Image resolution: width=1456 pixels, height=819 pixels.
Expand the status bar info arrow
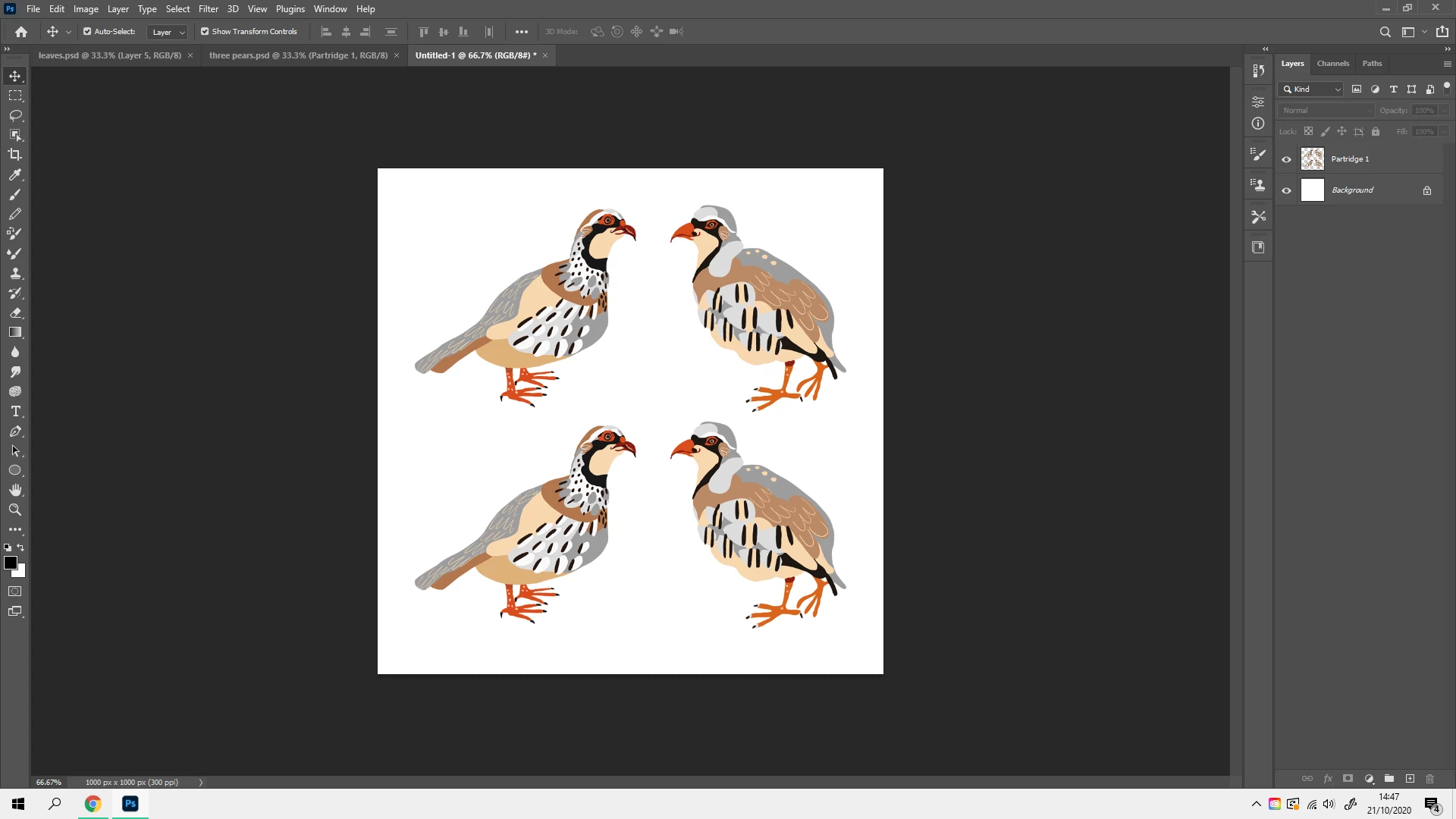click(201, 783)
